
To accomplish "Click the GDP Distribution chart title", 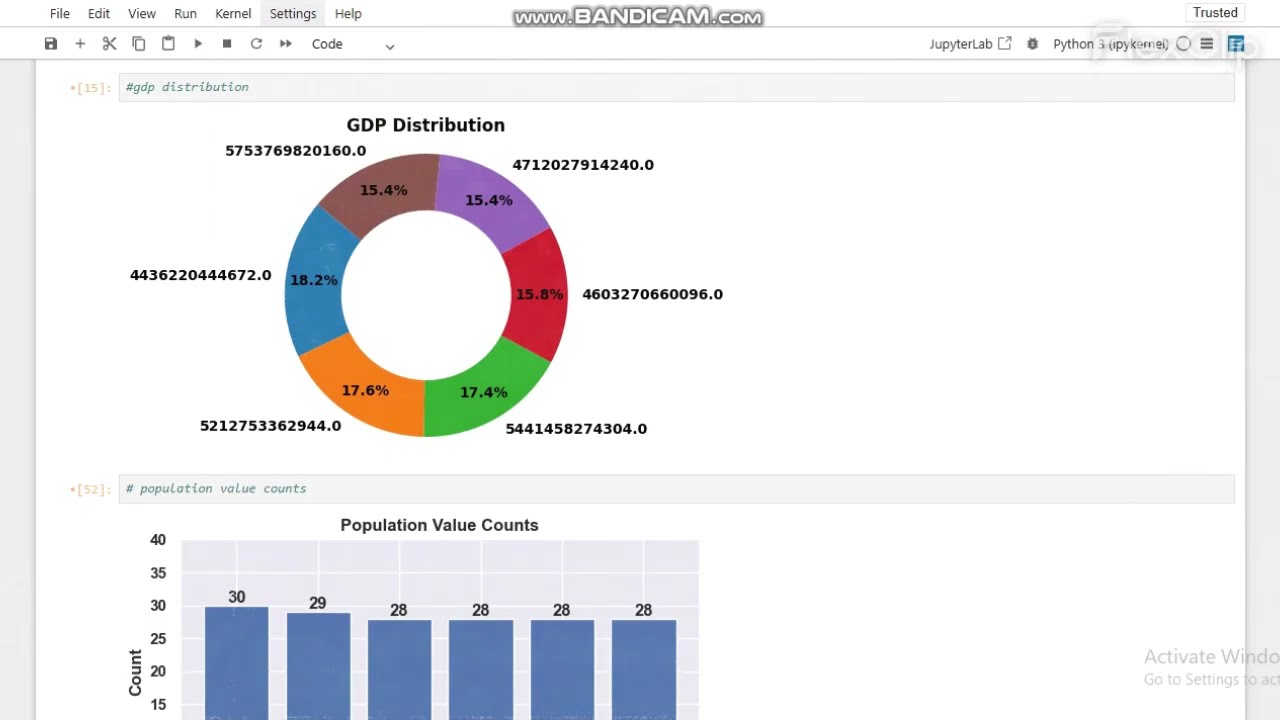I will (x=426, y=125).
